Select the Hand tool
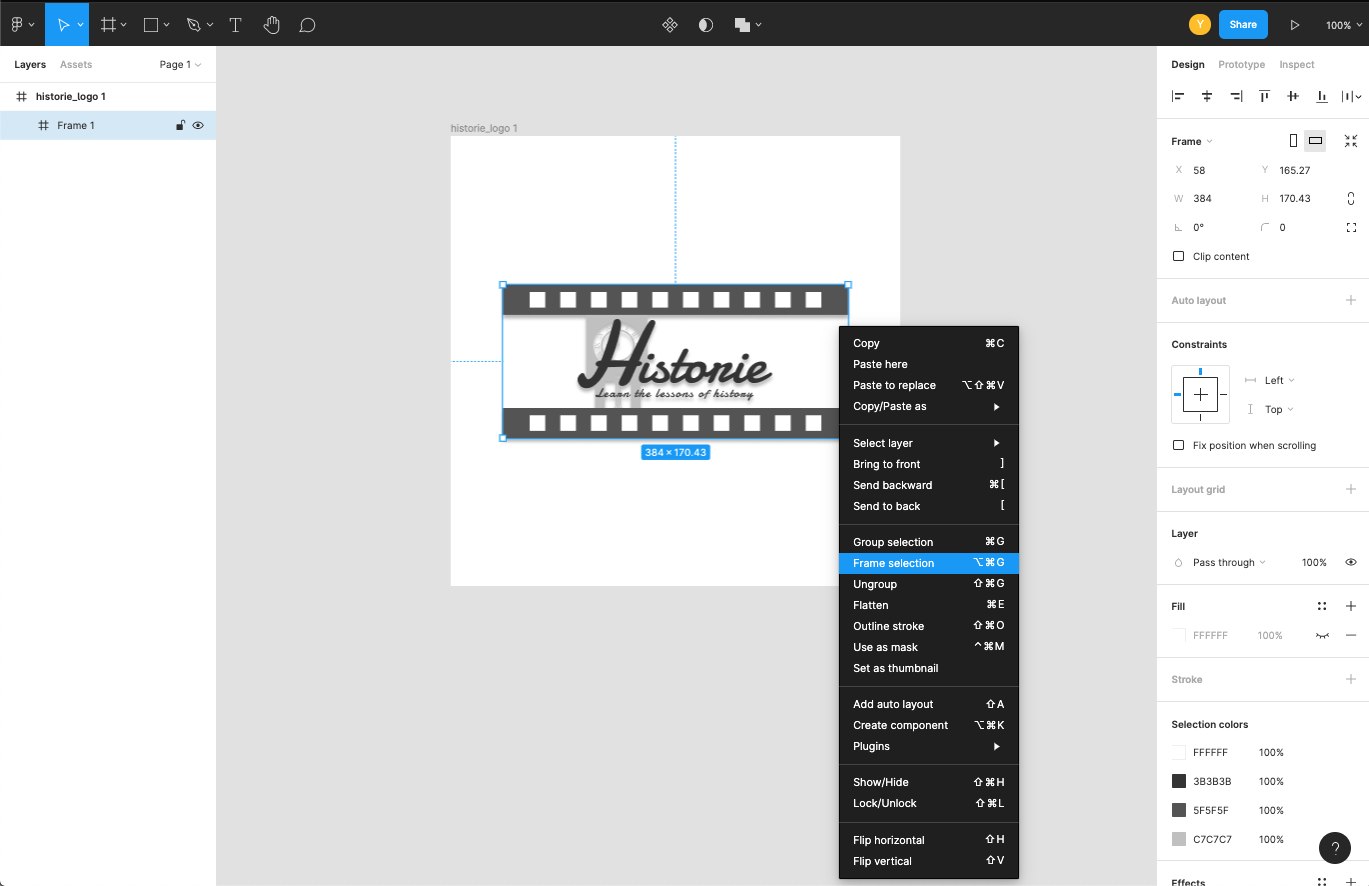Viewport: 1369px width, 886px height. (272, 25)
